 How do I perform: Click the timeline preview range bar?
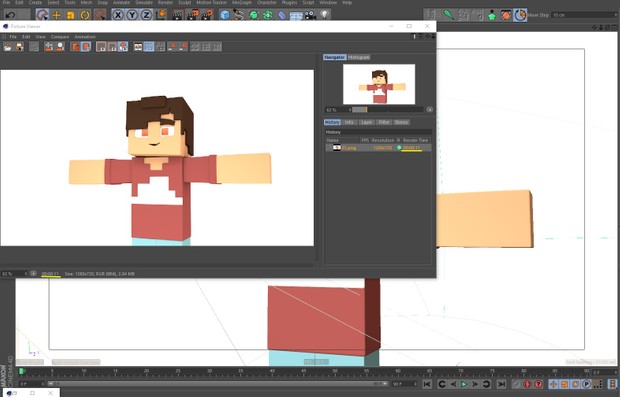point(217,384)
